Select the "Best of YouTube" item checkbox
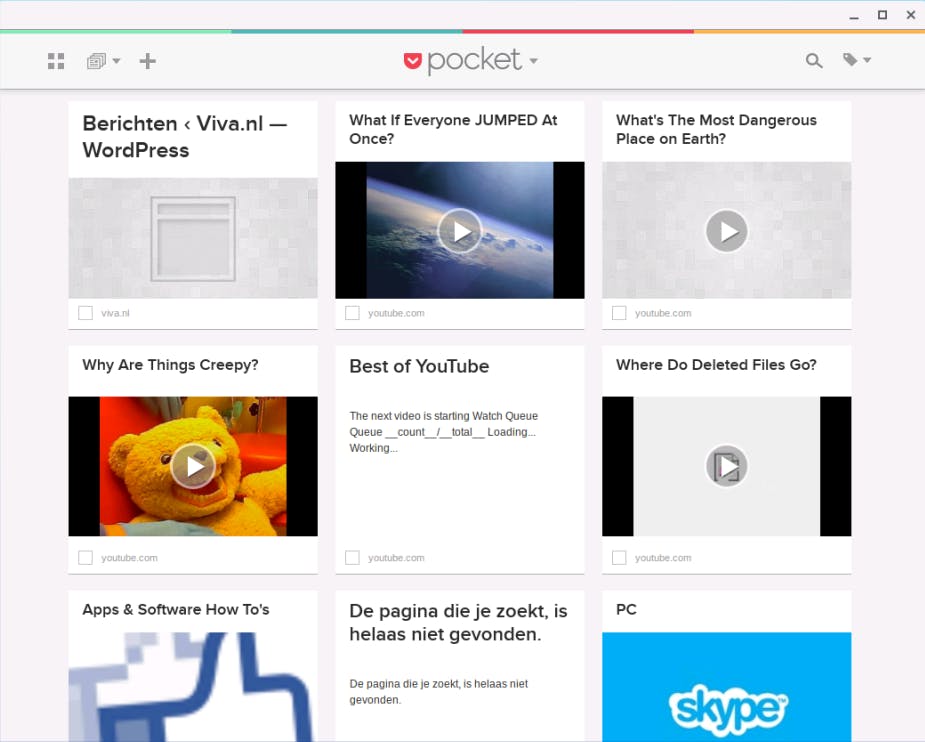Screen dimensions: 925x742 pos(352,557)
